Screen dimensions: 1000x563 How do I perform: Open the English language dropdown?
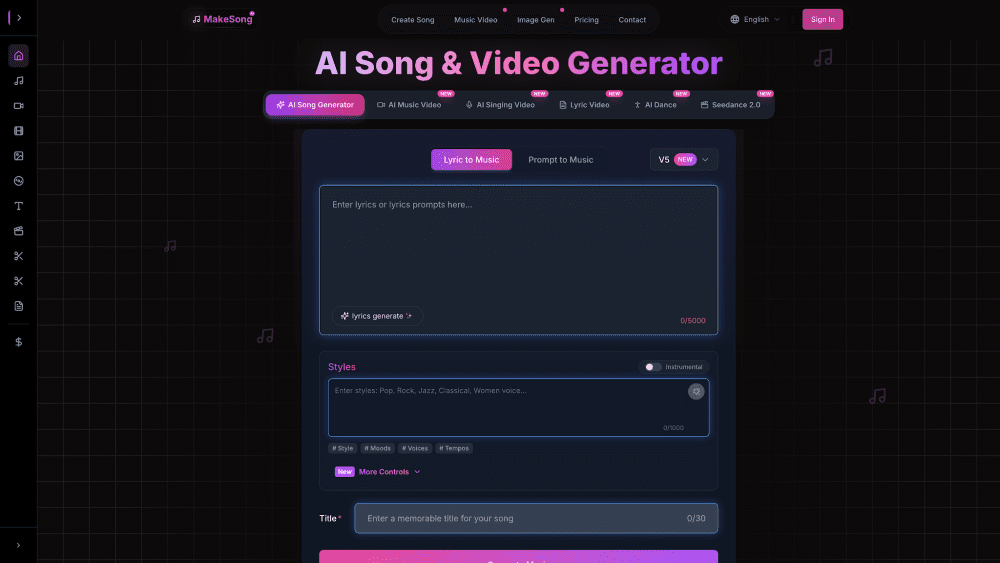(x=755, y=20)
